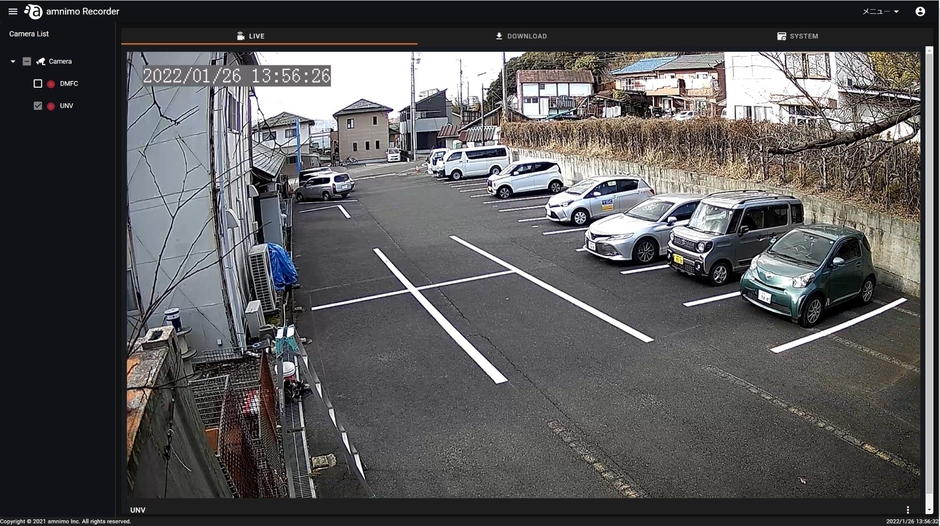Click the footer date and time

(912, 522)
